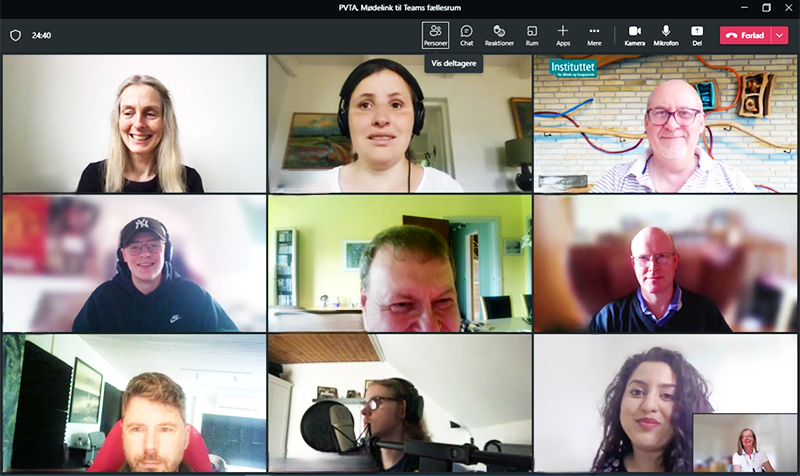
Task: Select tile of woman wearing headphones
Action: [399, 123]
